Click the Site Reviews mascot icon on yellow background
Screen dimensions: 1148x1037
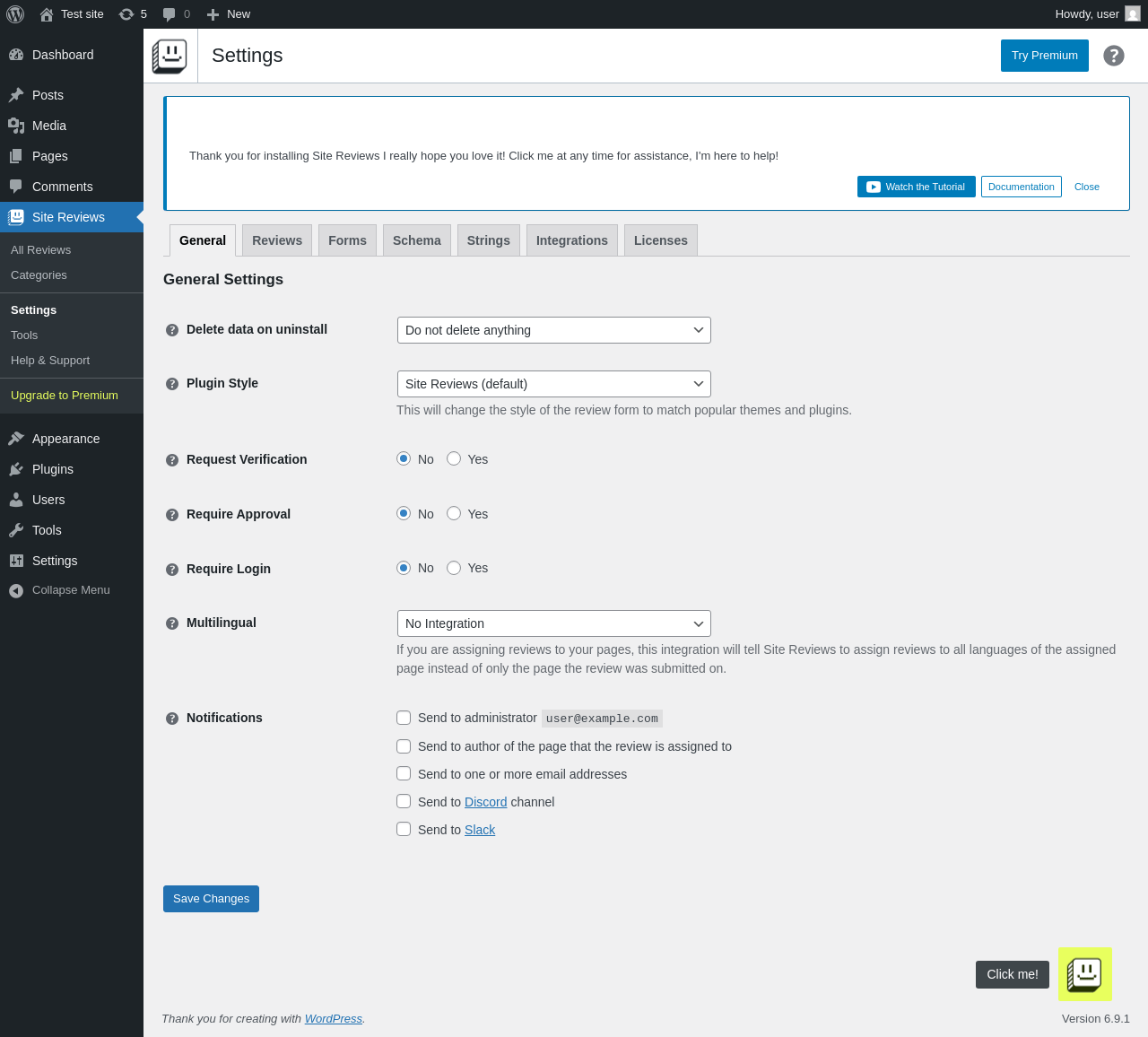tap(1085, 974)
